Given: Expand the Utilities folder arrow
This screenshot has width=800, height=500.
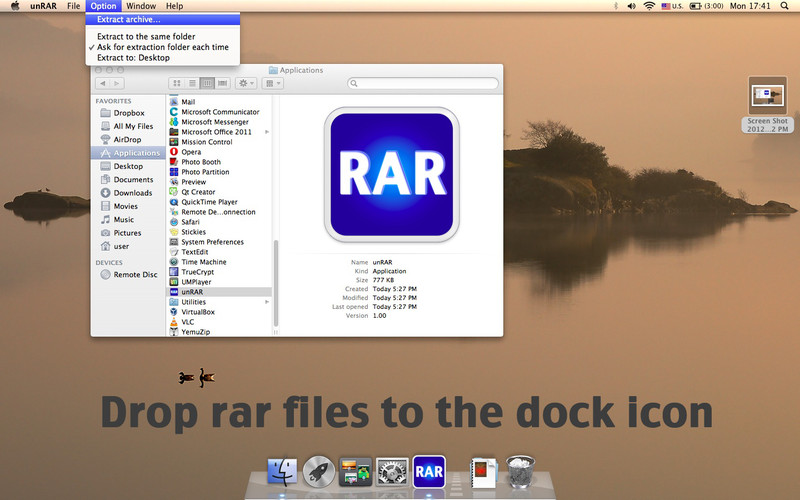Looking at the screenshot, I should point(267,302).
